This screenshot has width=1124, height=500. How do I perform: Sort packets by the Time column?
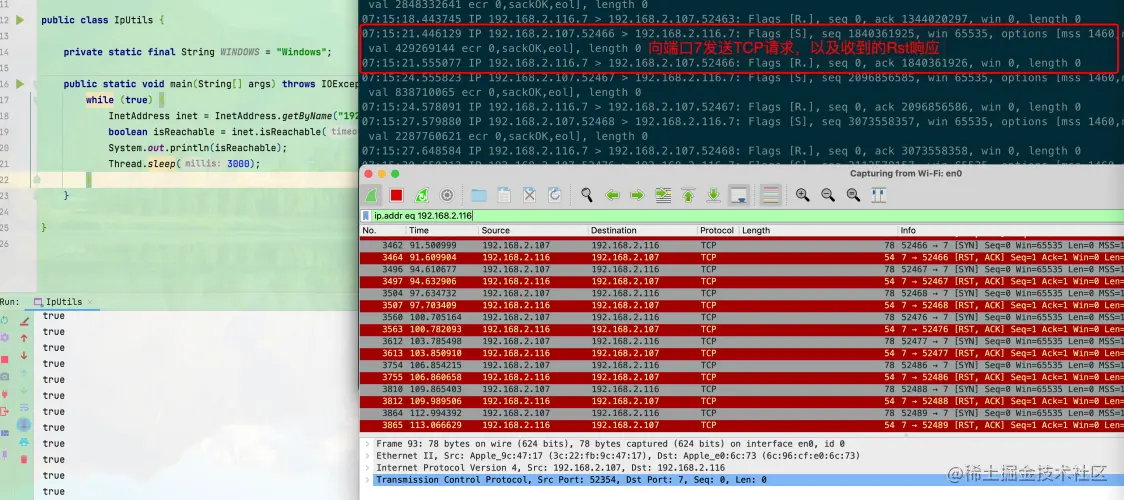[442, 231]
